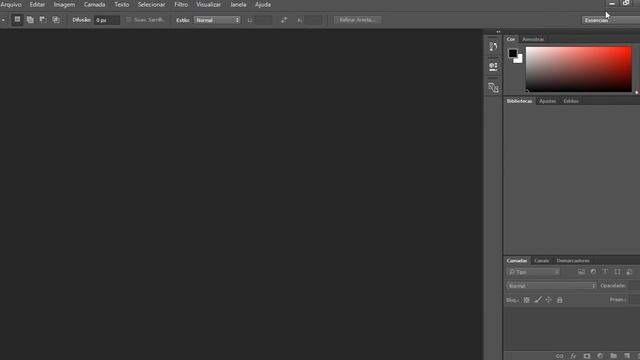Open the Editar menu
Screen dimensions: 640x360
[x=37, y=4]
